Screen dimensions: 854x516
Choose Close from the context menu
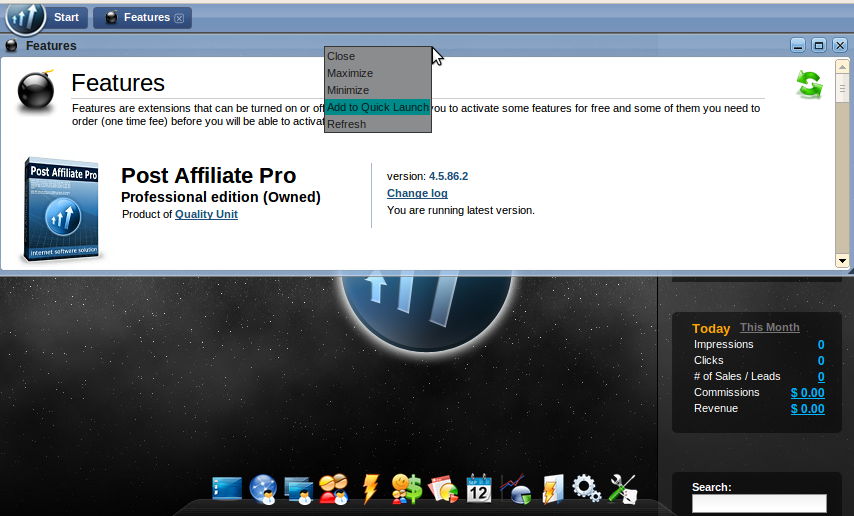tap(377, 56)
